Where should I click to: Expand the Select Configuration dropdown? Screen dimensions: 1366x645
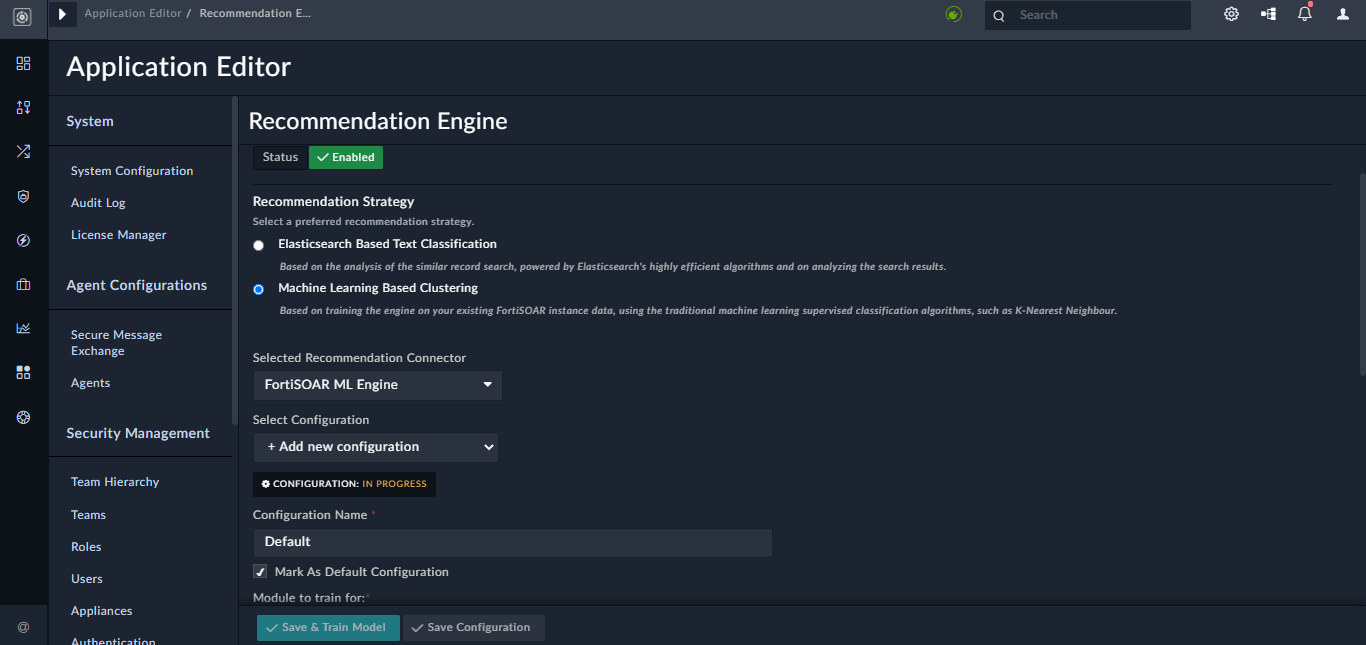pyautogui.click(x=375, y=447)
